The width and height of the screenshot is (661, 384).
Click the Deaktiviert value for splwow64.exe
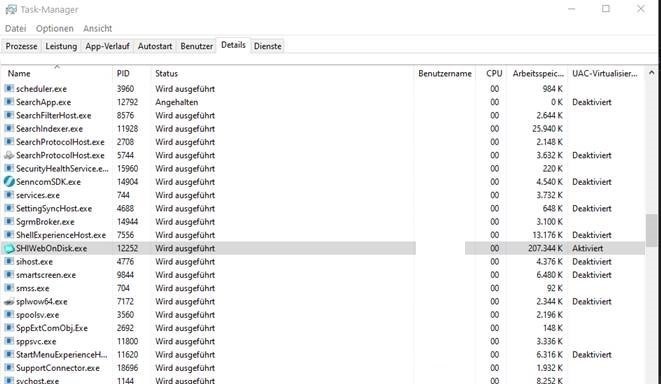[x=591, y=301]
